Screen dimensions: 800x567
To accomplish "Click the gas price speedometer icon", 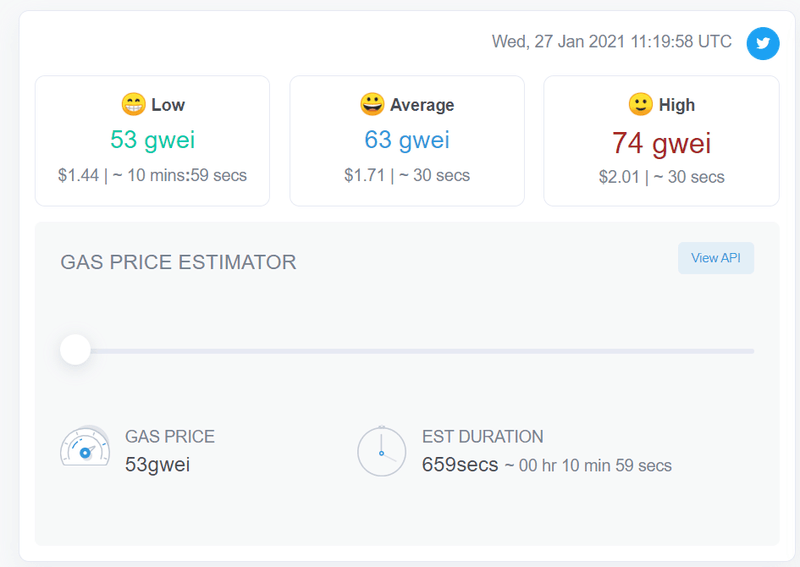I will [x=85, y=450].
